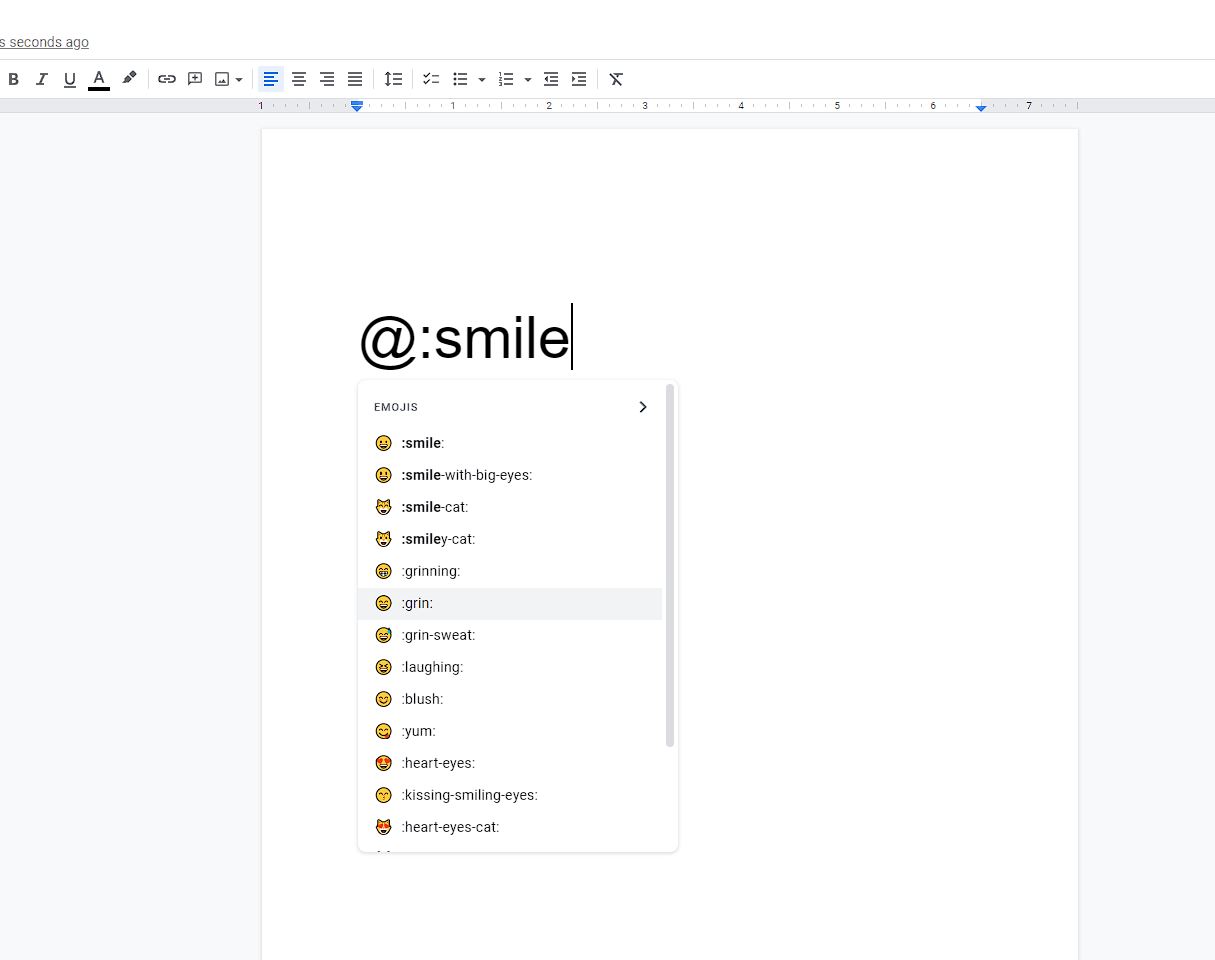The image size is (1215, 960).
Task: Choose the :smiley-cat: emoji
Action: point(510,539)
